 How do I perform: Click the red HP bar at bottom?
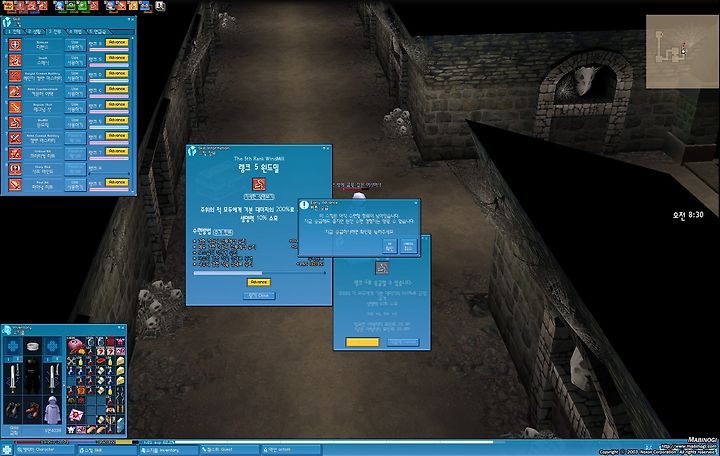(x=43, y=442)
